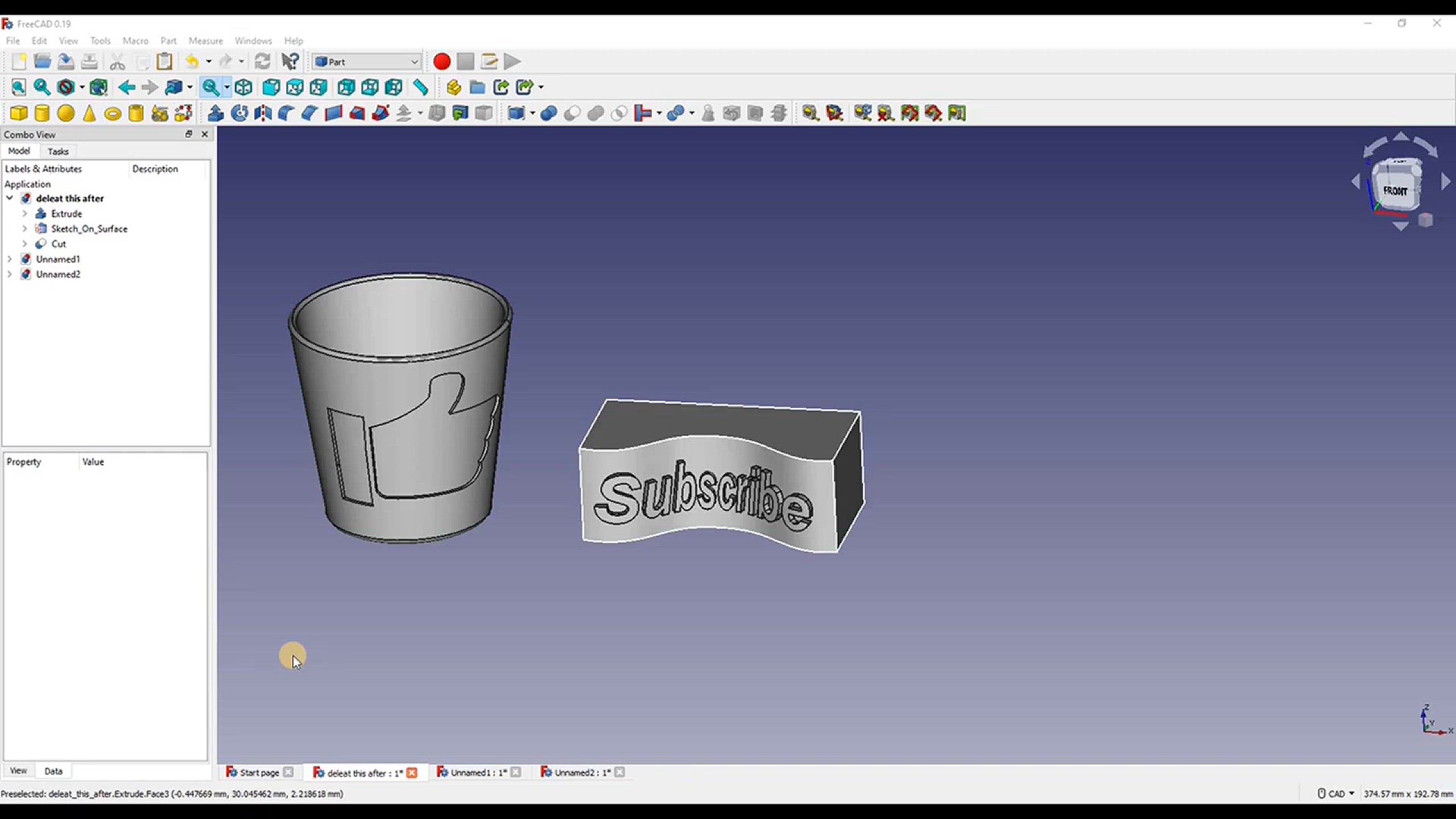
Task: Click FRONT face of navigation cube
Action: coord(1395,190)
